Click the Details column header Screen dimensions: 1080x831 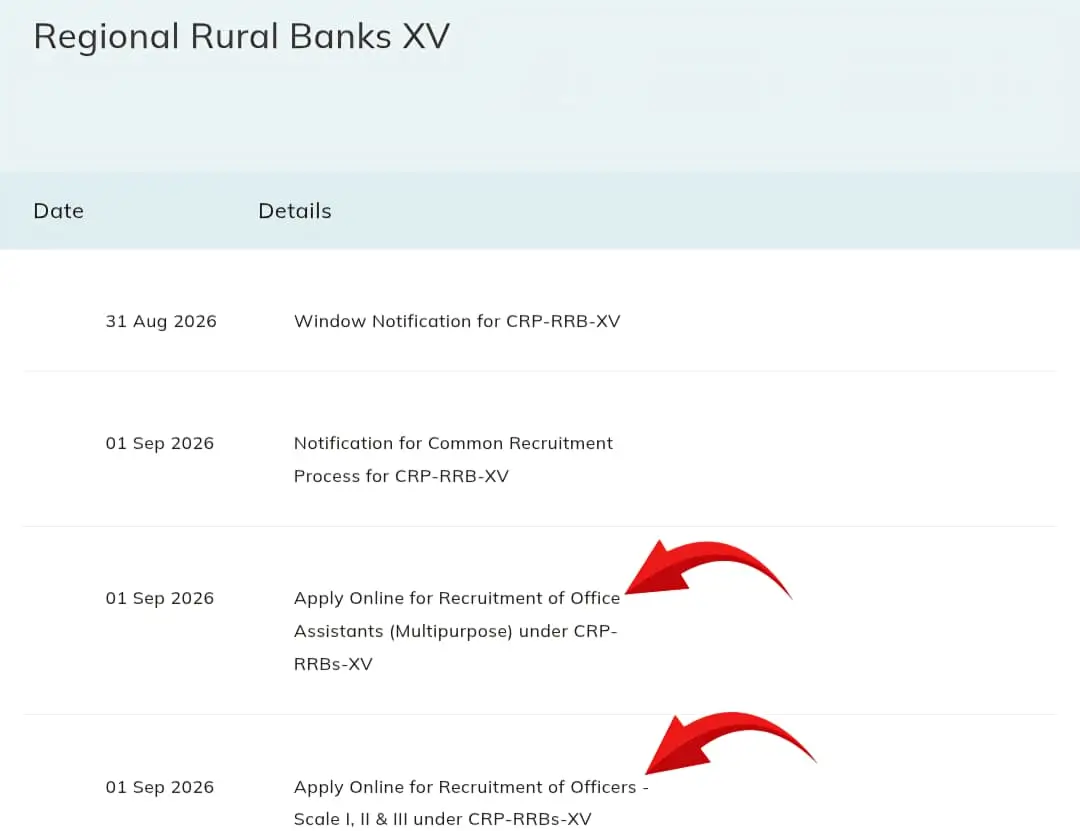coord(295,211)
